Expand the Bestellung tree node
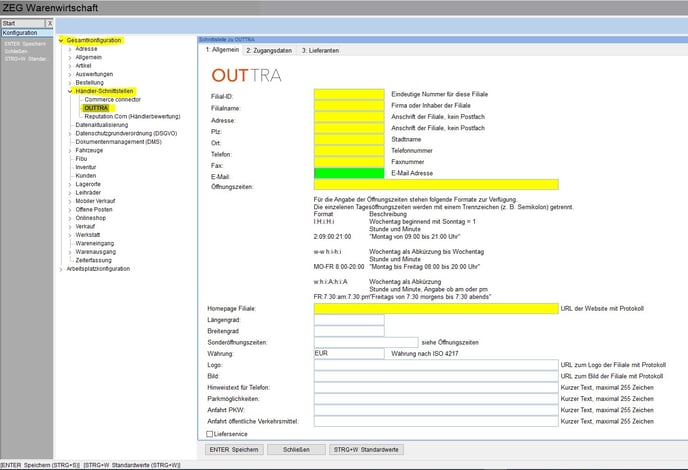 [x=70, y=83]
